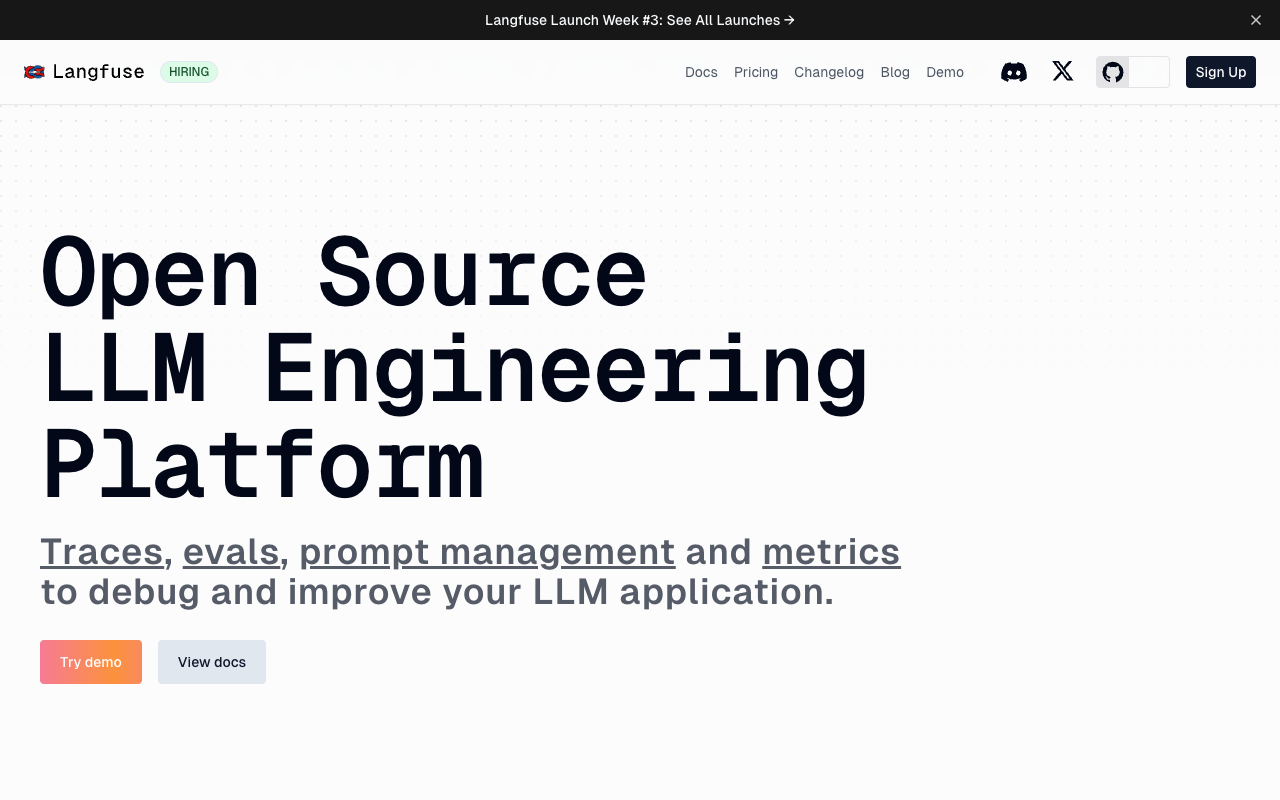This screenshot has width=1280, height=800.
Task: Follow the evals link
Action: 231,552
